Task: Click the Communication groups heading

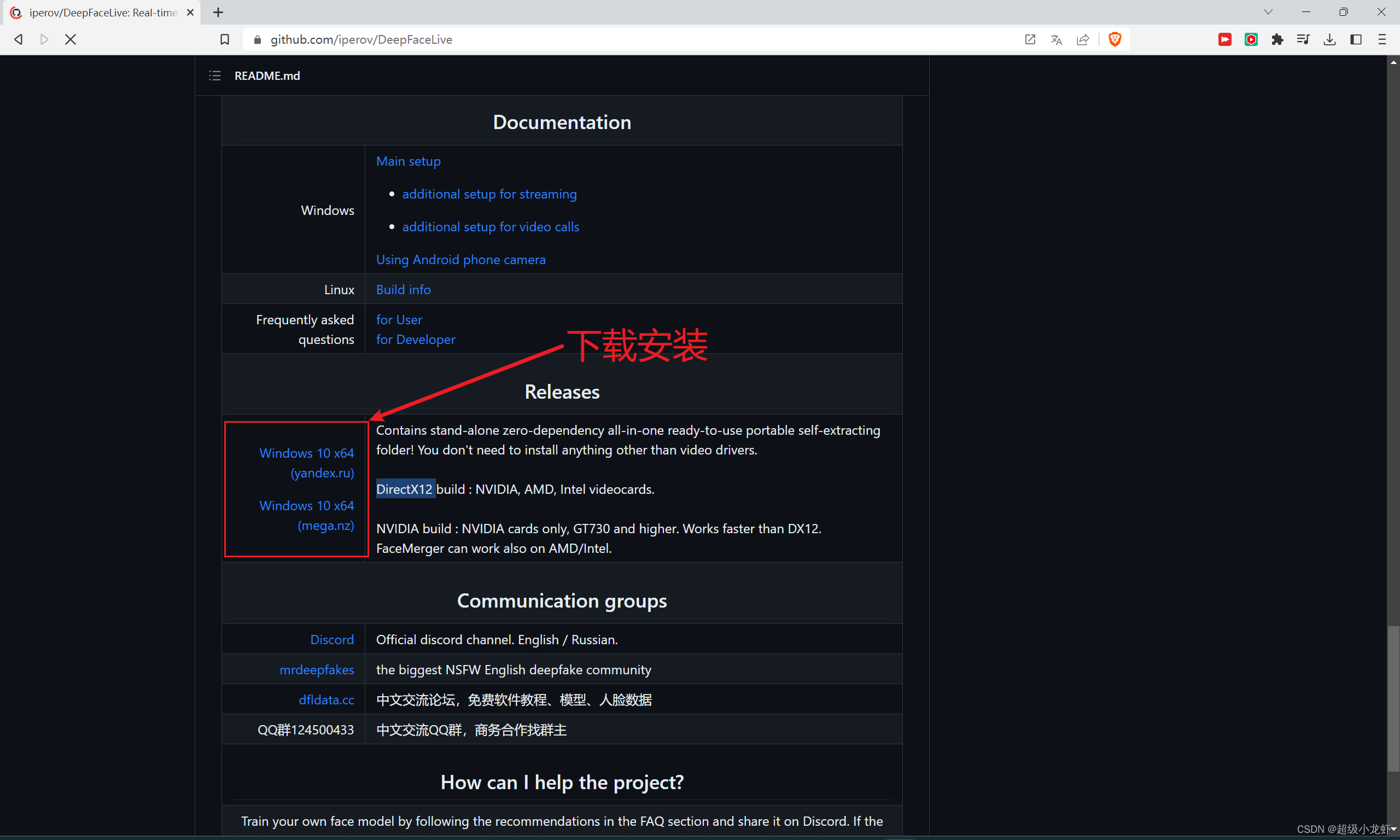Action: click(x=562, y=600)
